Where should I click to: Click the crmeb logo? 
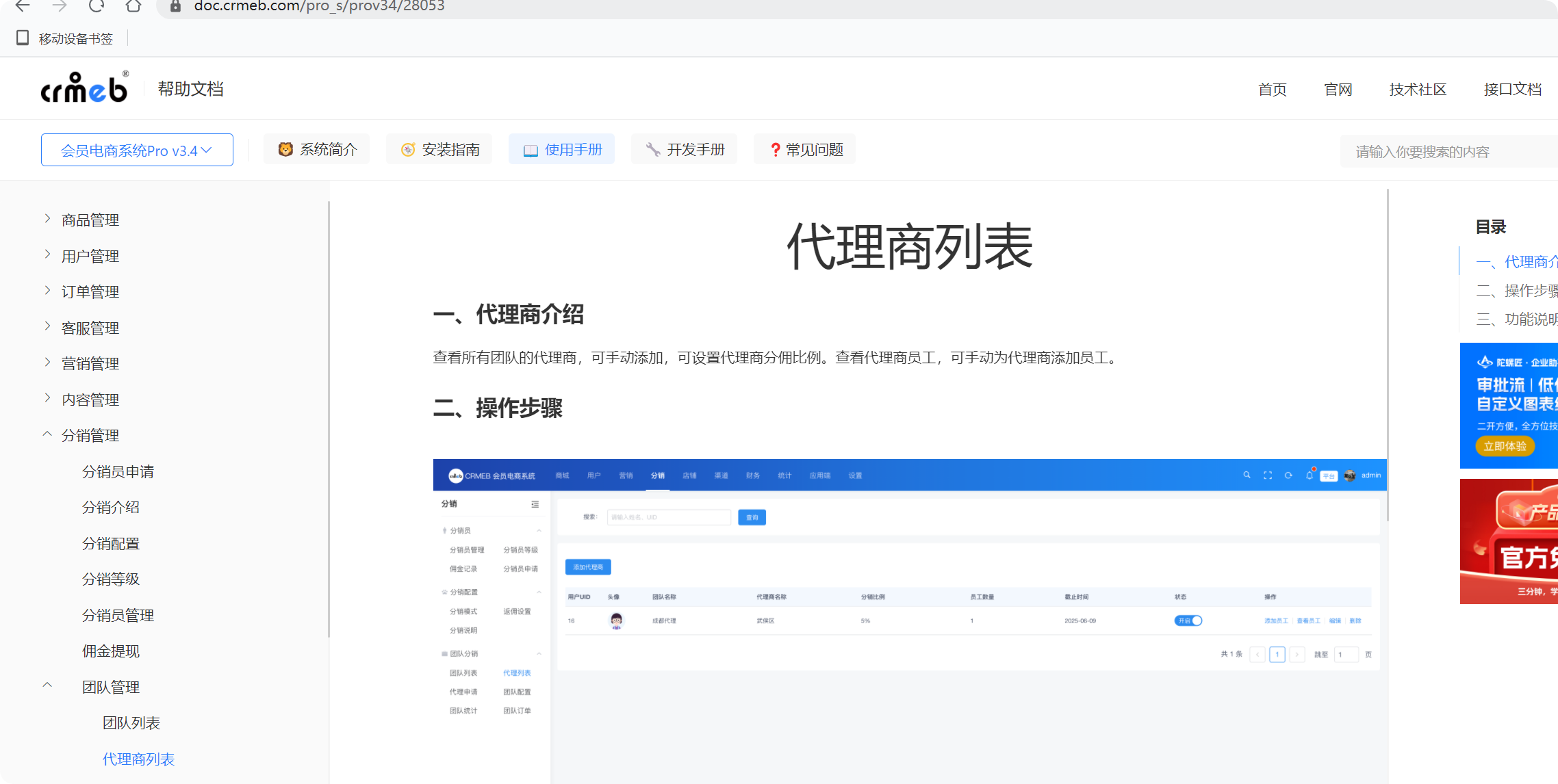pos(84,88)
